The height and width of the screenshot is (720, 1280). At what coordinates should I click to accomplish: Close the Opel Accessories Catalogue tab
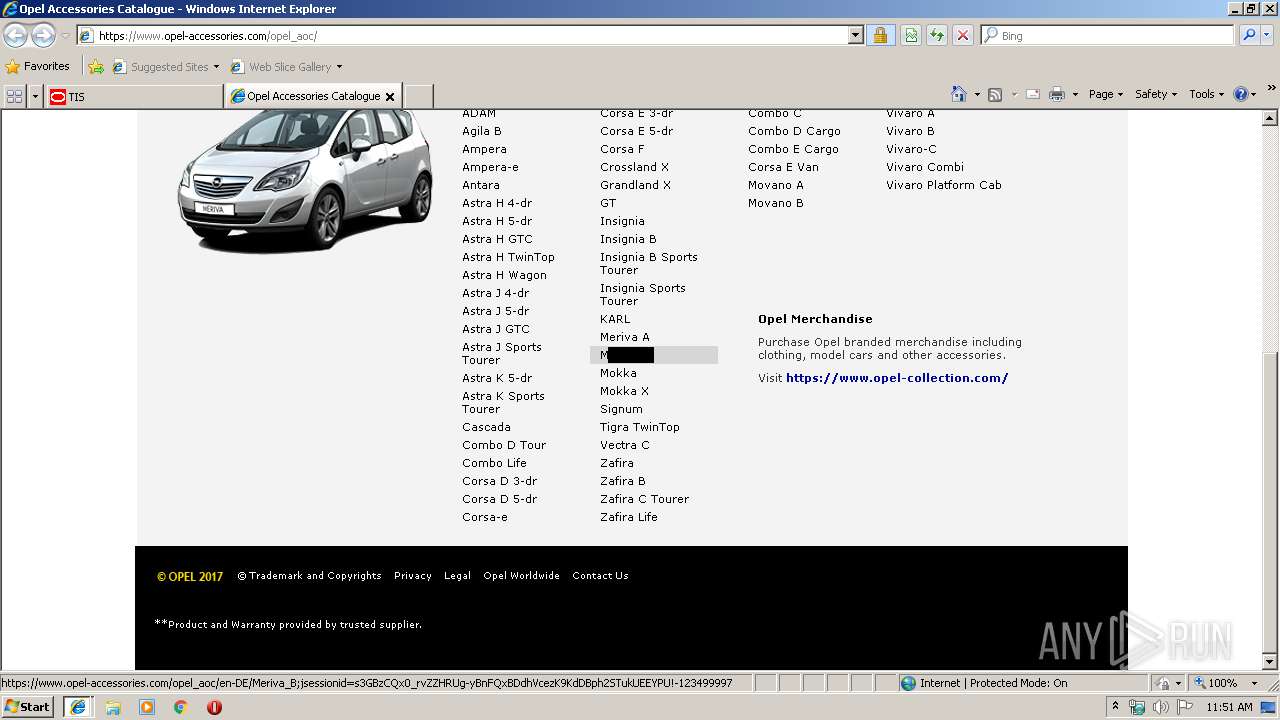(390, 97)
